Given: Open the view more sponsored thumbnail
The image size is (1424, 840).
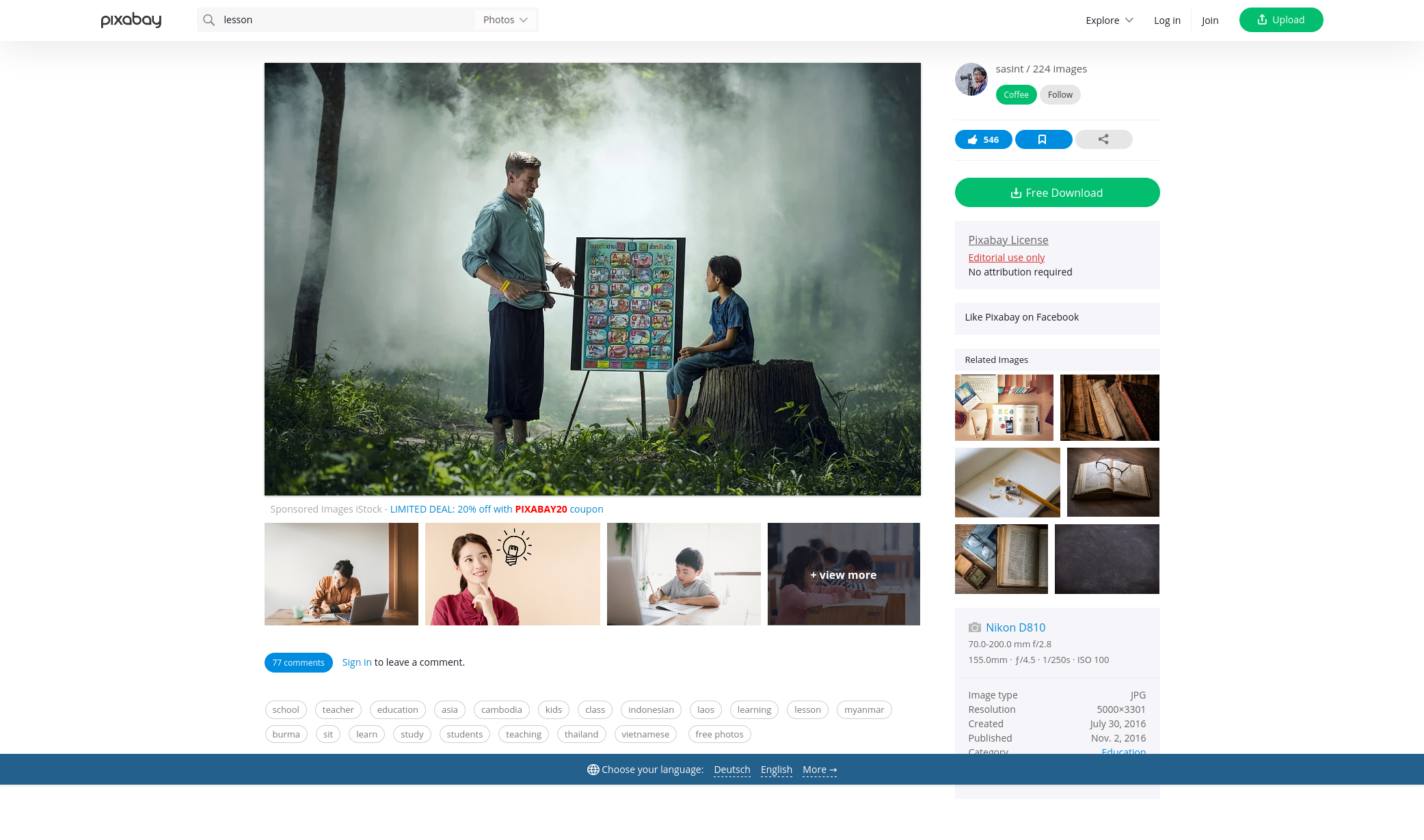Looking at the screenshot, I should (844, 574).
